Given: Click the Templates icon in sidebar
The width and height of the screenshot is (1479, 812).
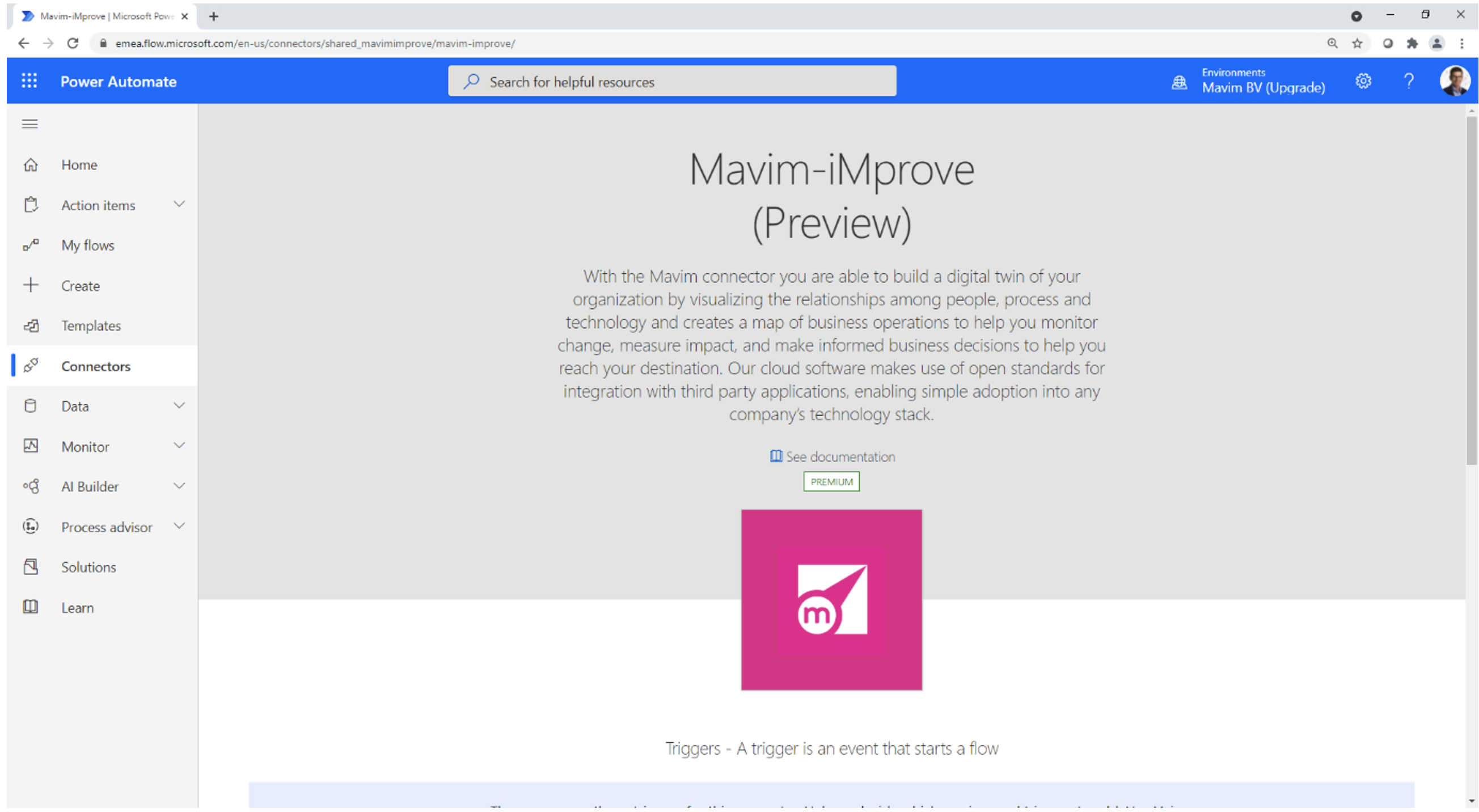Looking at the screenshot, I should point(31,325).
